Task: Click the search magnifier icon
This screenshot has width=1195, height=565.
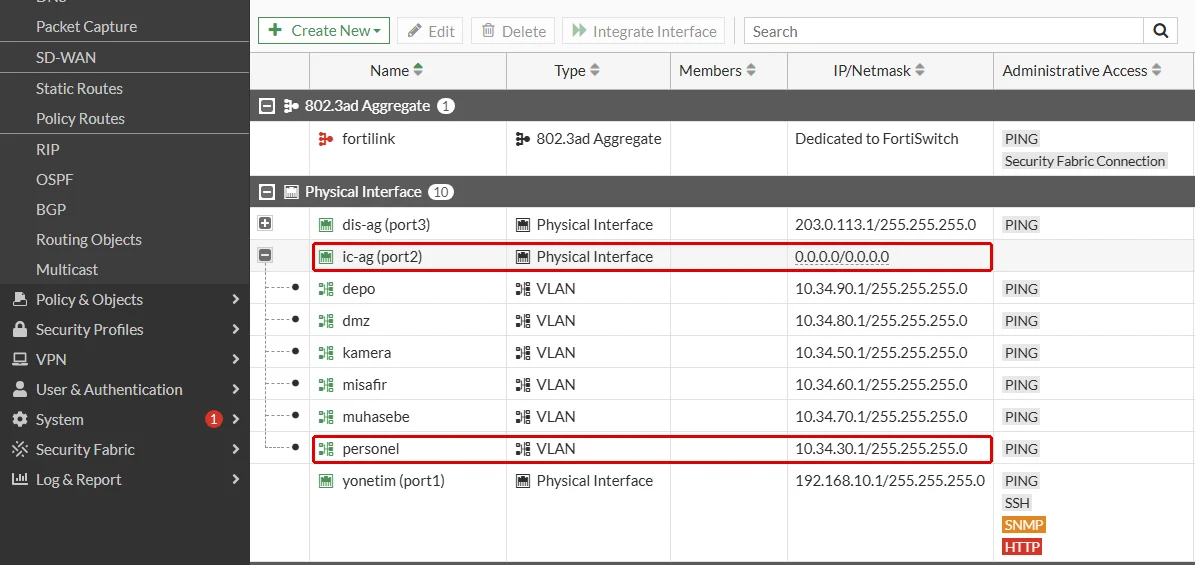Action: [x=1161, y=30]
